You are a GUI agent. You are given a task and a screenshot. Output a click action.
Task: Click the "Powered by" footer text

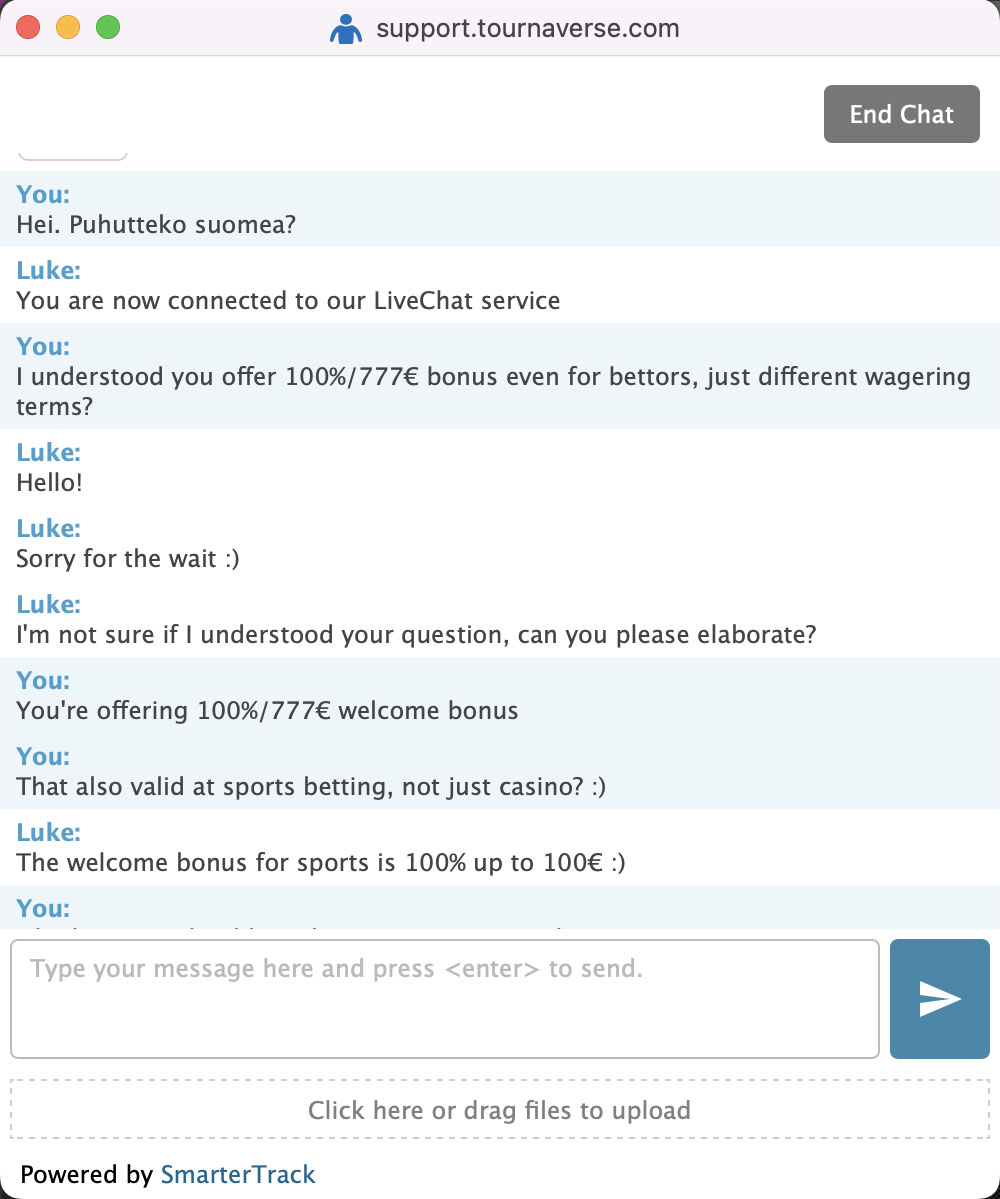(86, 1174)
